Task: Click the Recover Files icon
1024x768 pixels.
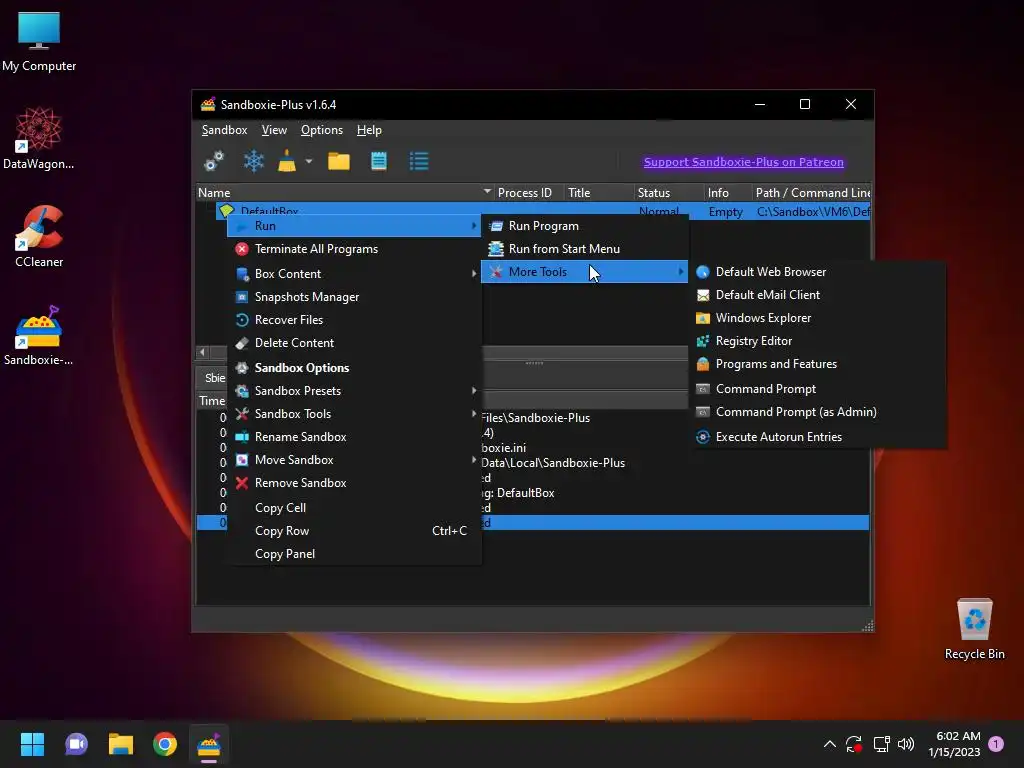Action: click(x=242, y=320)
